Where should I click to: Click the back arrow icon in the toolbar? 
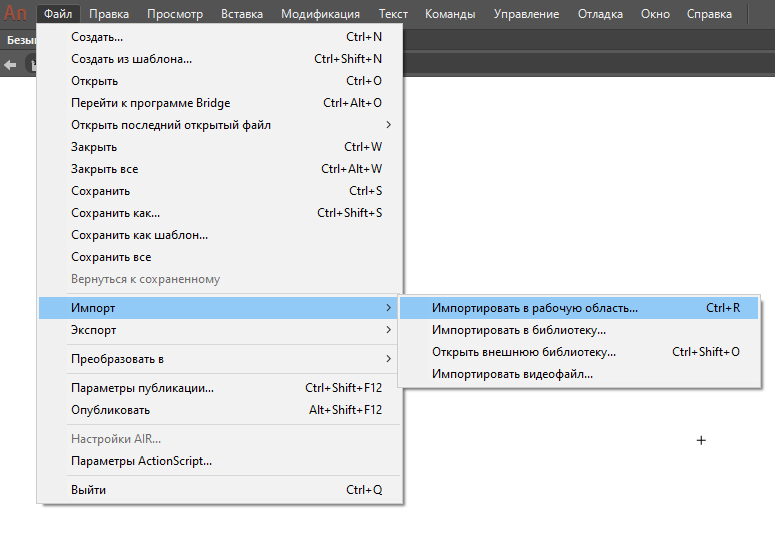(x=10, y=65)
